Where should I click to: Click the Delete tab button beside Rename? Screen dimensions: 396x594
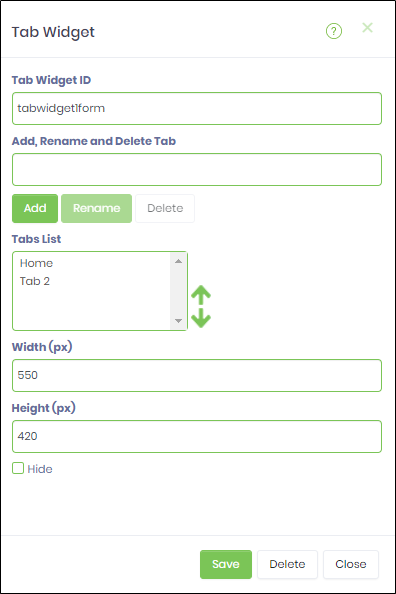[x=165, y=208]
